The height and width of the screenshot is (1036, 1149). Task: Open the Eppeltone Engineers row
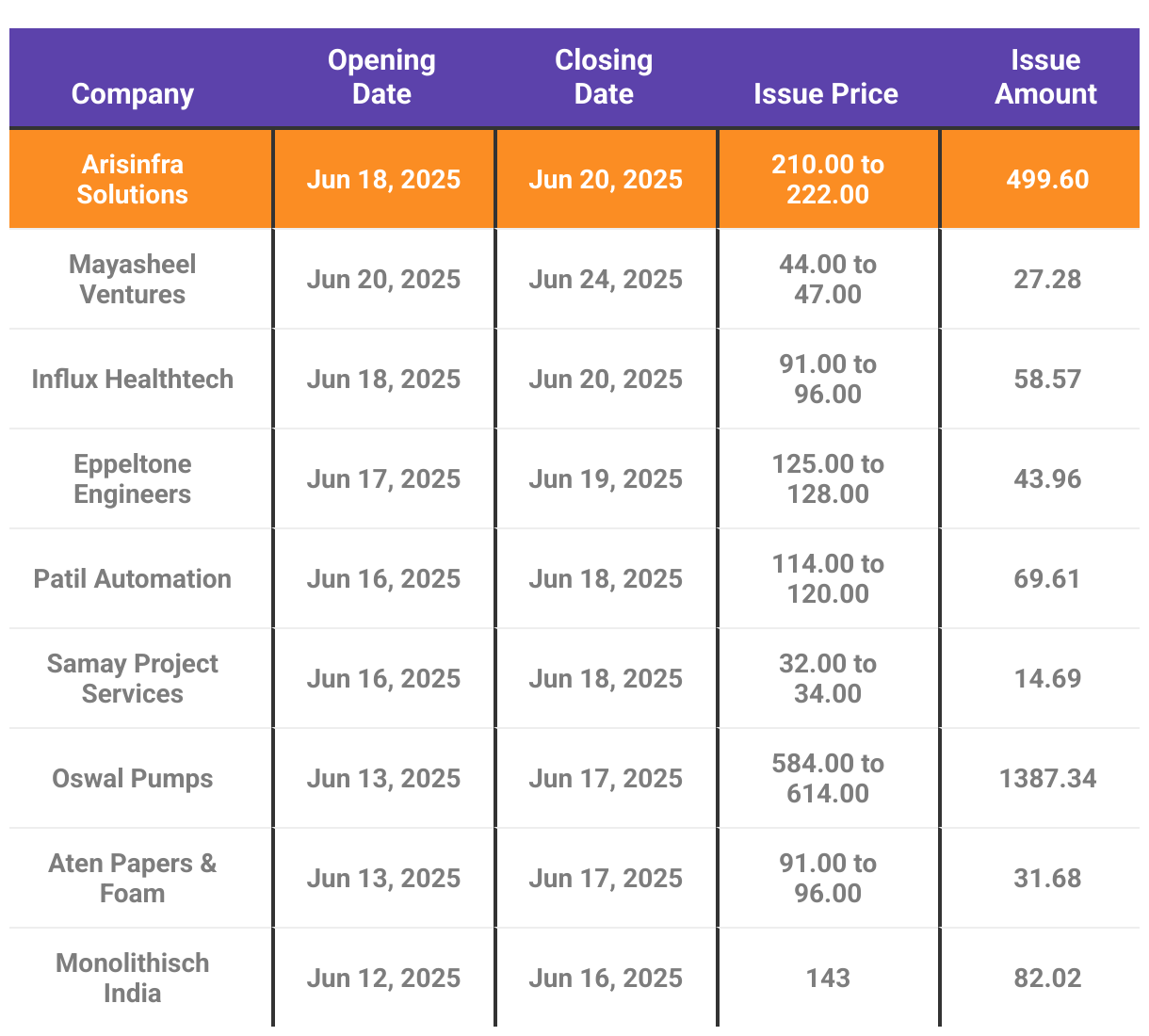click(x=133, y=478)
